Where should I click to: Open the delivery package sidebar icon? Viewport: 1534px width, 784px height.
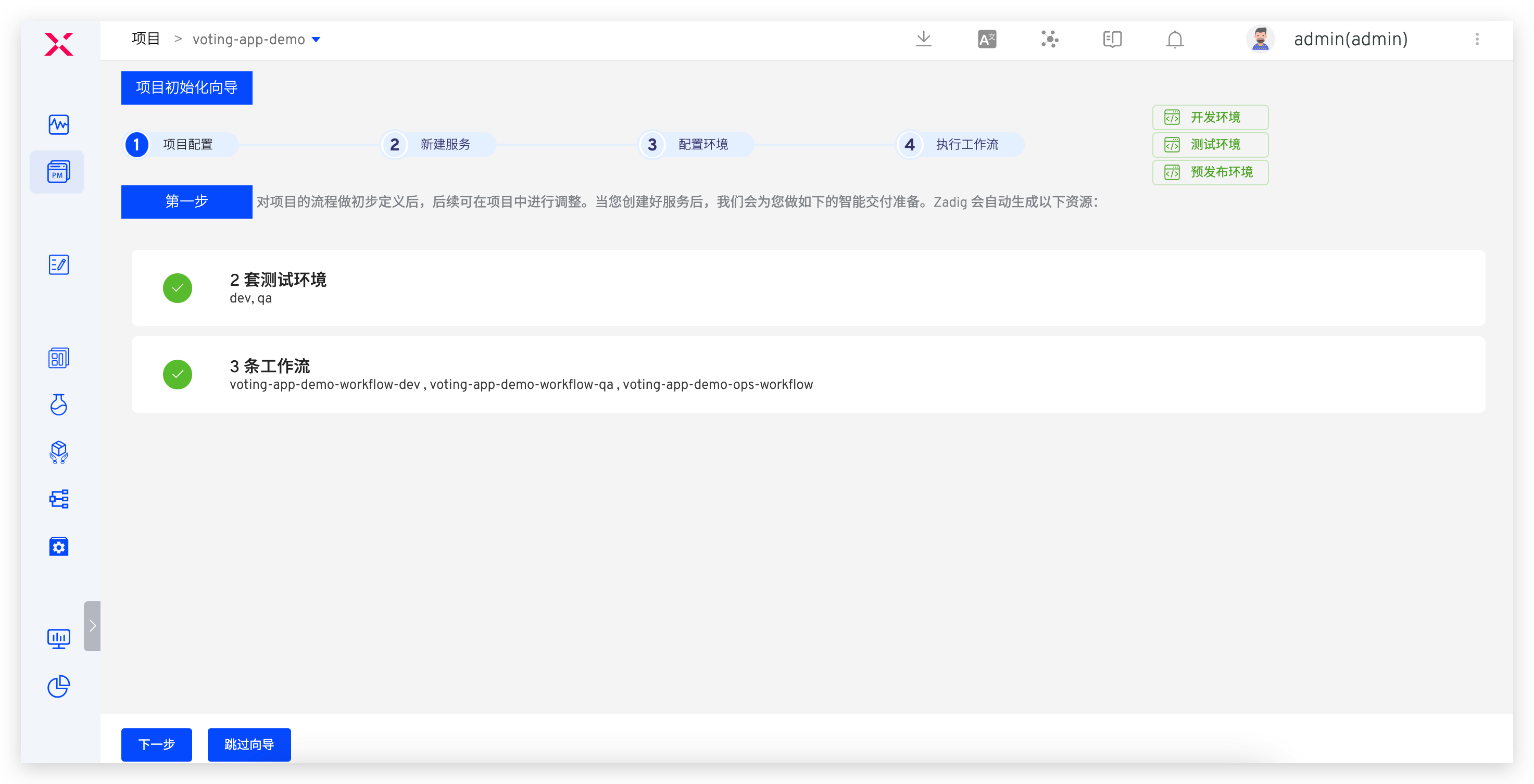pos(58,452)
